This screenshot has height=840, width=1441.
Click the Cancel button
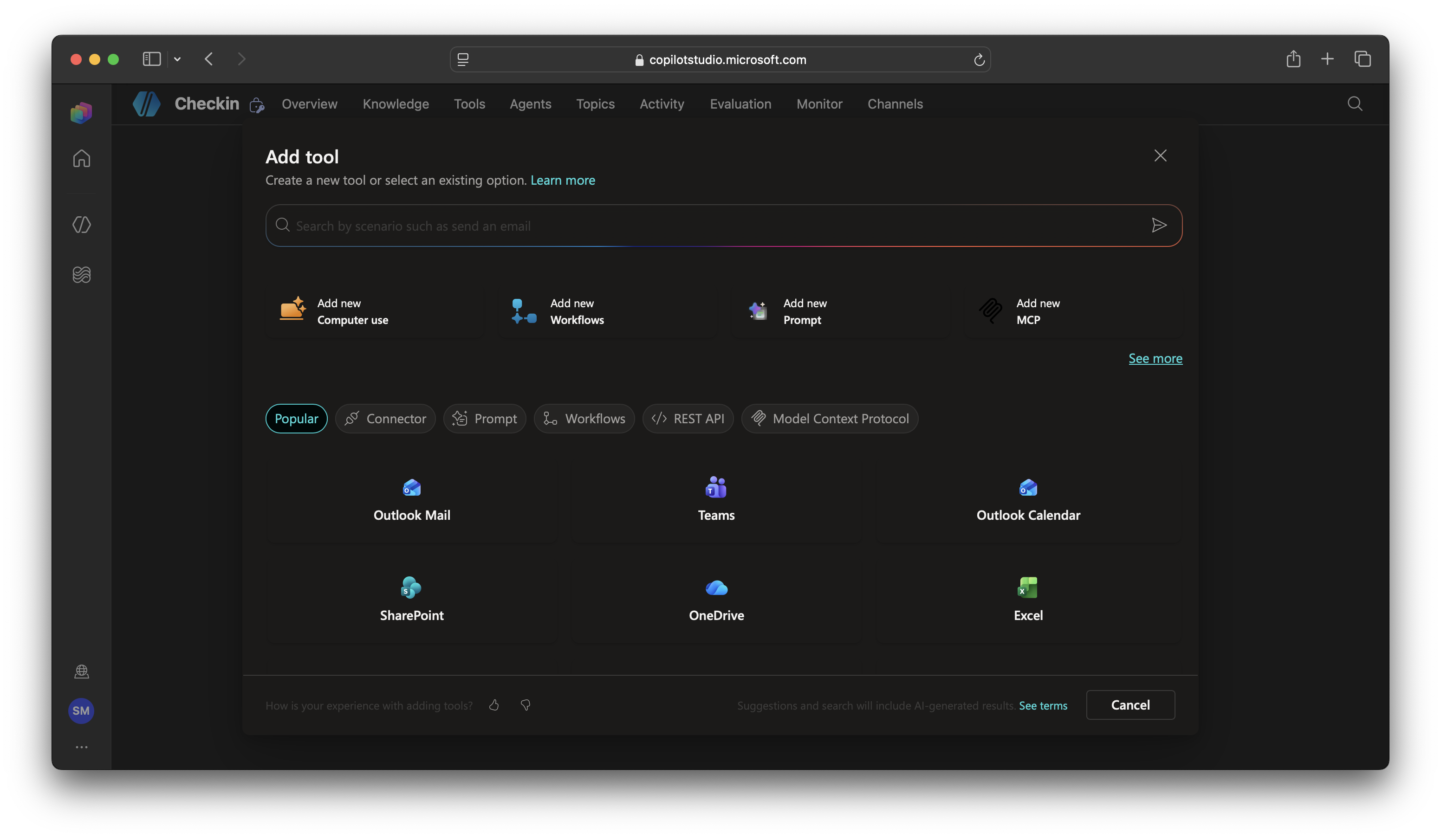(x=1130, y=705)
